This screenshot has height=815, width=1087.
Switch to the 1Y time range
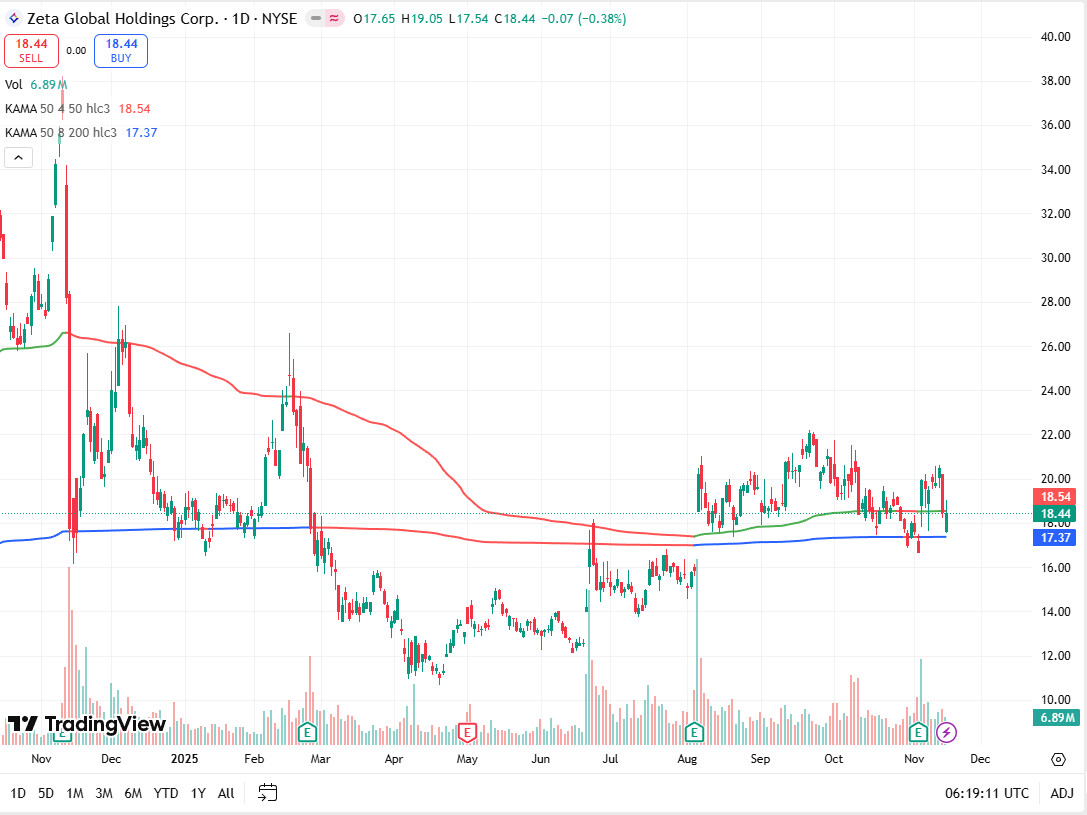pyautogui.click(x=198, y=793)
